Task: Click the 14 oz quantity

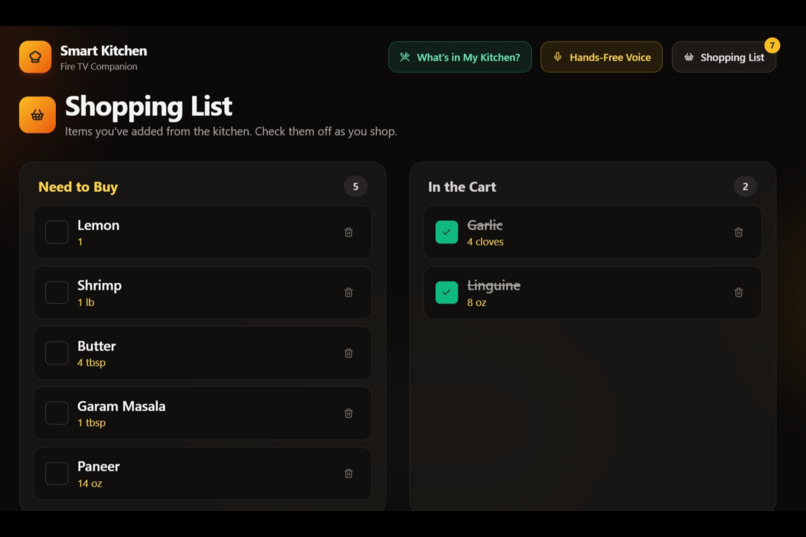Action: [89, 483]
